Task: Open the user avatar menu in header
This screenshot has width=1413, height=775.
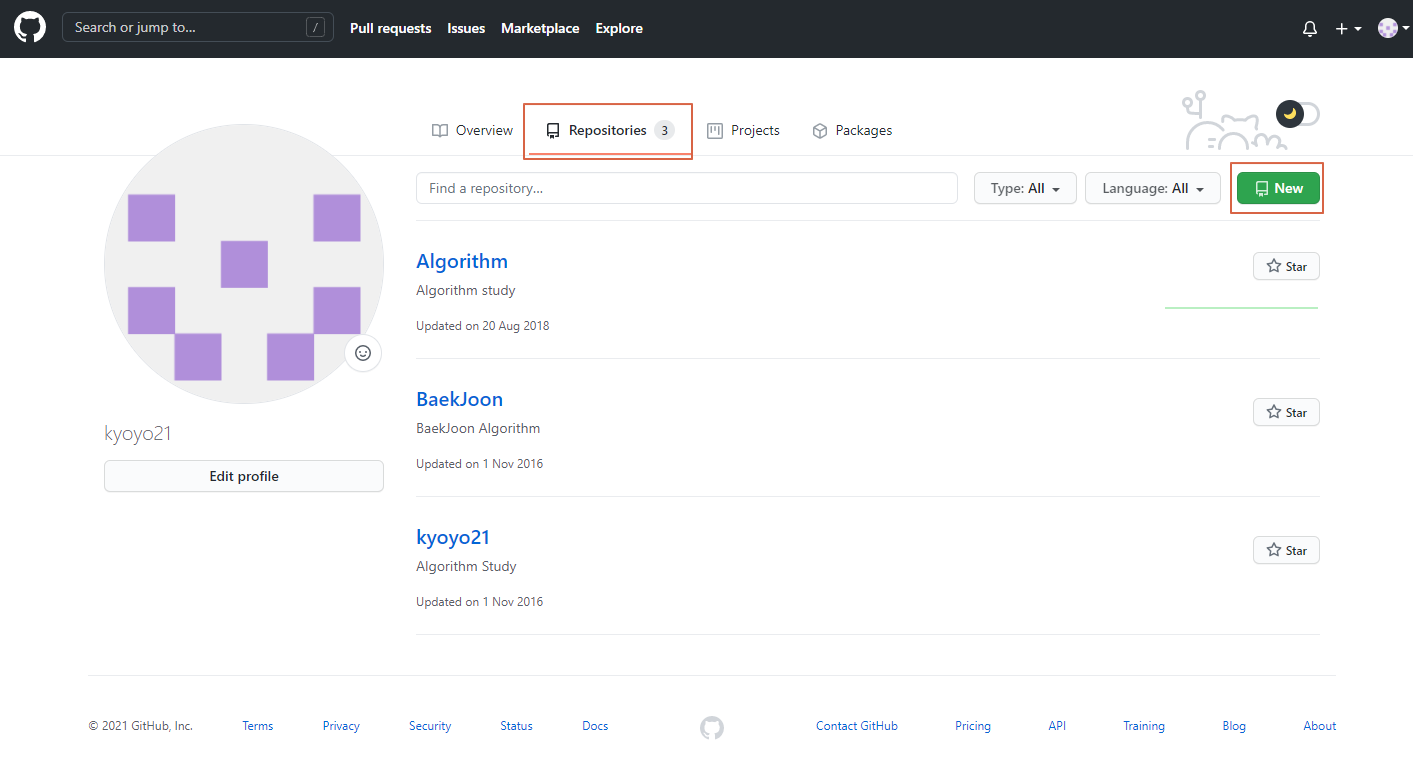Action: pyautogui.click(x=1393, y=29)
